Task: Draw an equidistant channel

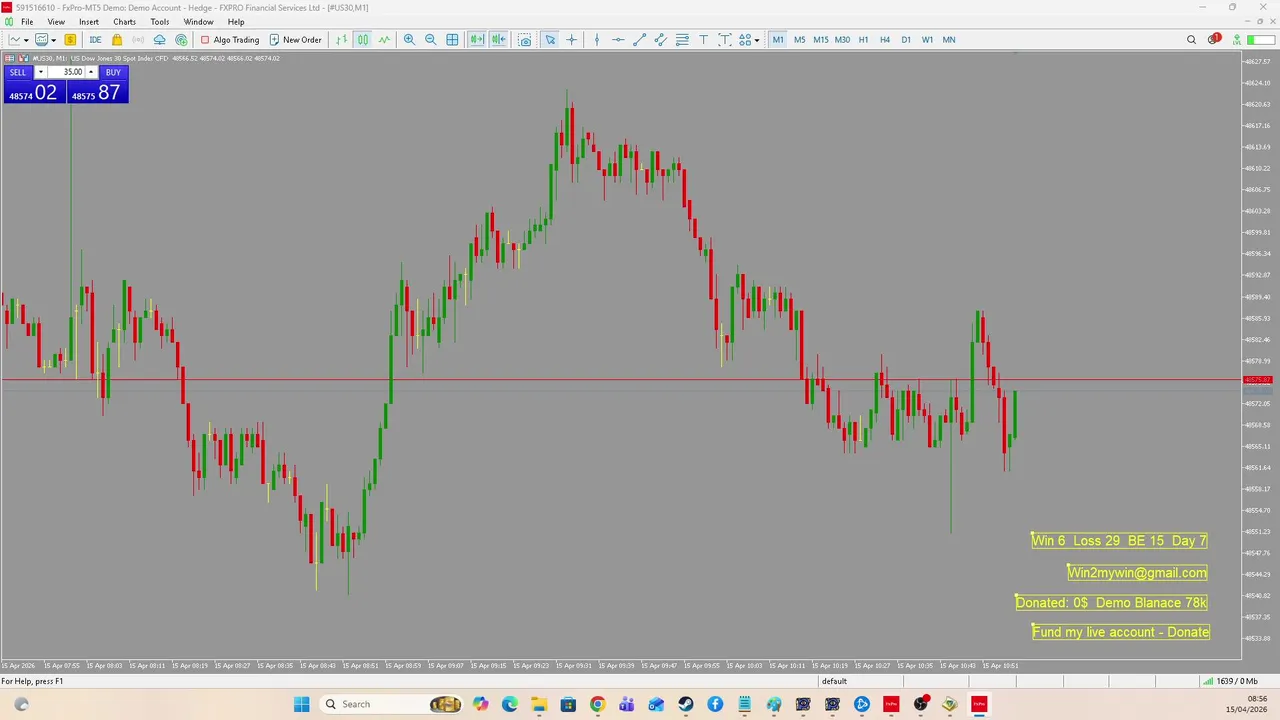Action: (x=660, y=40)
